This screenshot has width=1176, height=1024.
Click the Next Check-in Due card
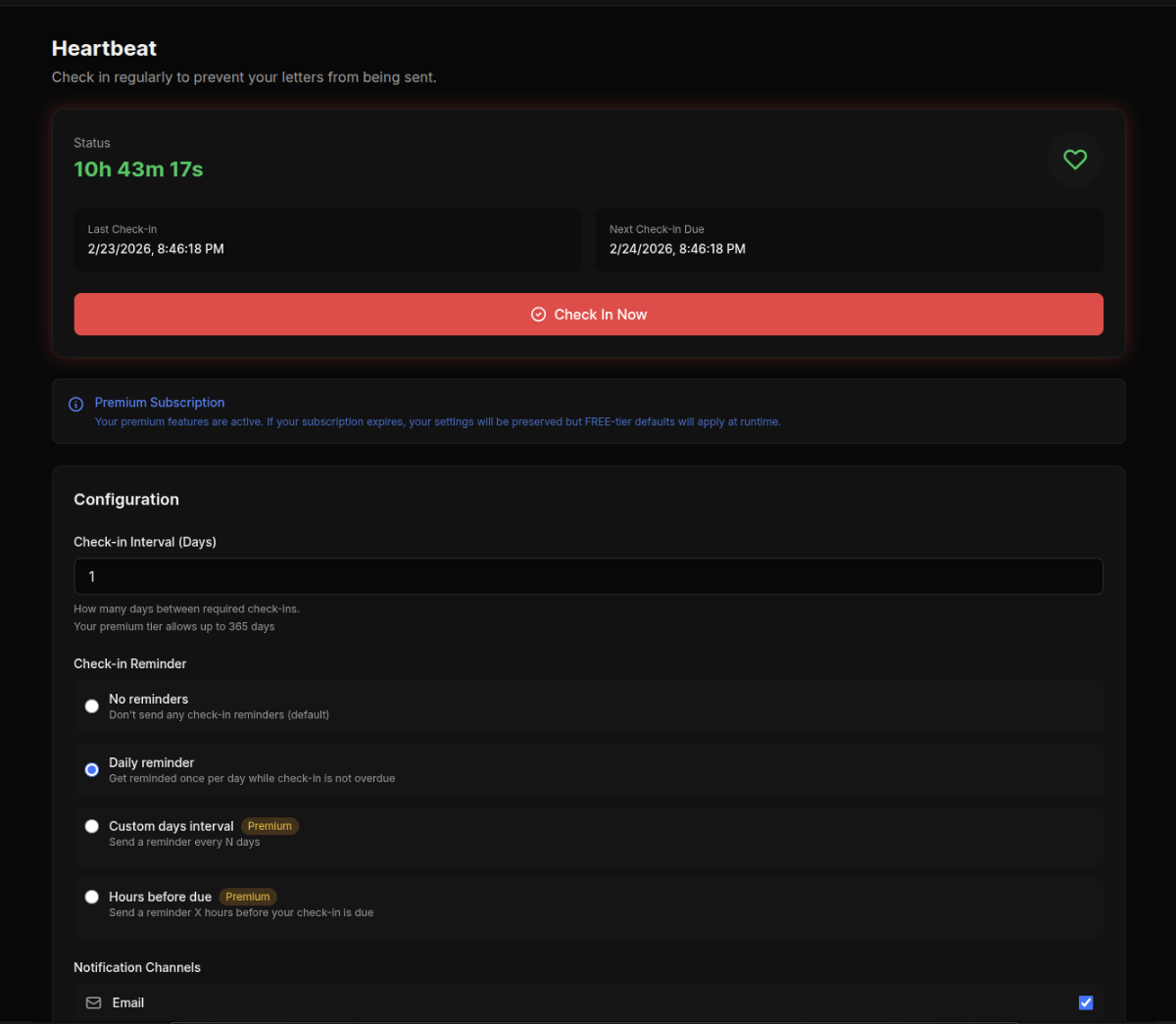coord(849,240)
